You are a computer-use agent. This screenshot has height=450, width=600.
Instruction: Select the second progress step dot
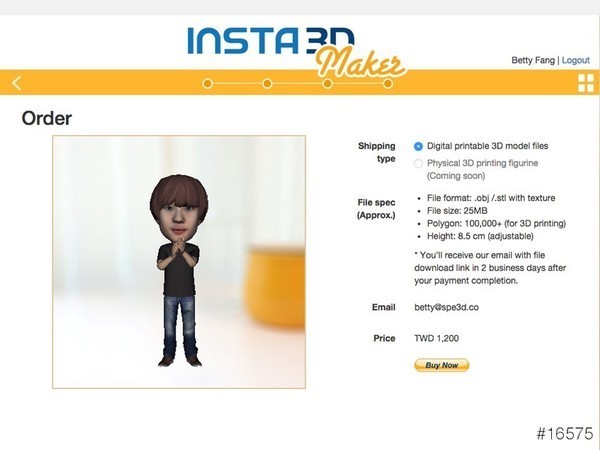(267, 83)
